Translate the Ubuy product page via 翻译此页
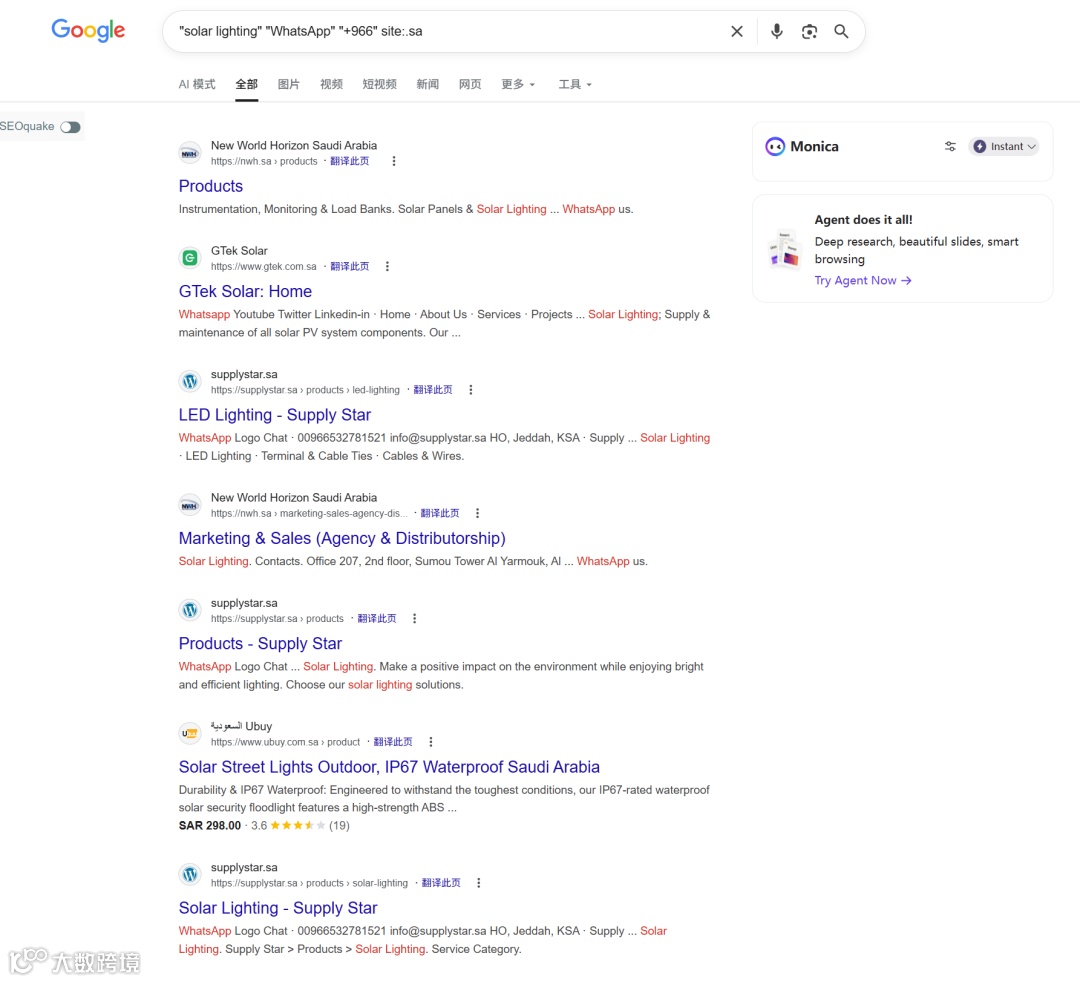This screenshot has height=982, width=1080. tap(393, 742)
